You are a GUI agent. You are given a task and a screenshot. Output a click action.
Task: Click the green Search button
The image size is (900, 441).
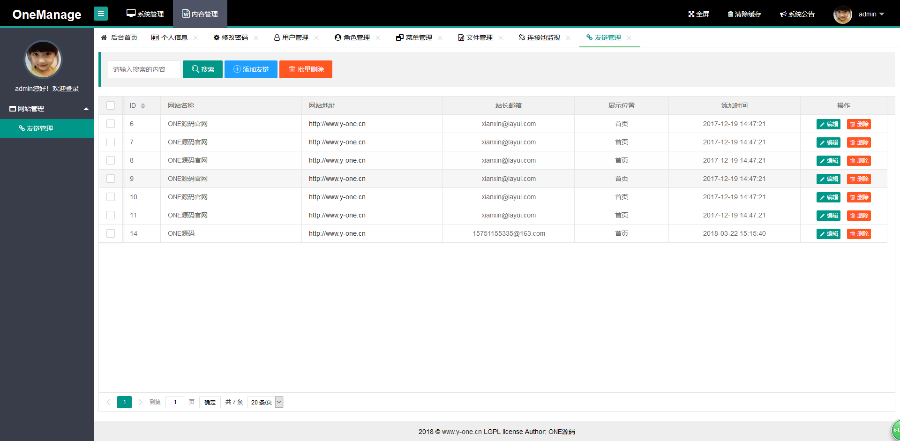[x=202, y=69]
